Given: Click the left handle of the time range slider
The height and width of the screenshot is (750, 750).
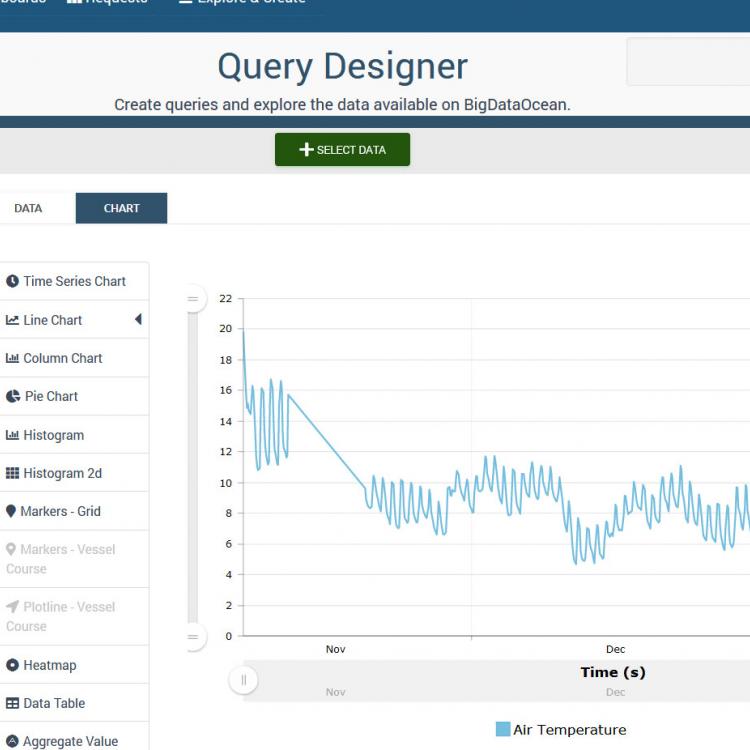Looking at the screenshot, I should pyautogui.click(x=243, y=680).
